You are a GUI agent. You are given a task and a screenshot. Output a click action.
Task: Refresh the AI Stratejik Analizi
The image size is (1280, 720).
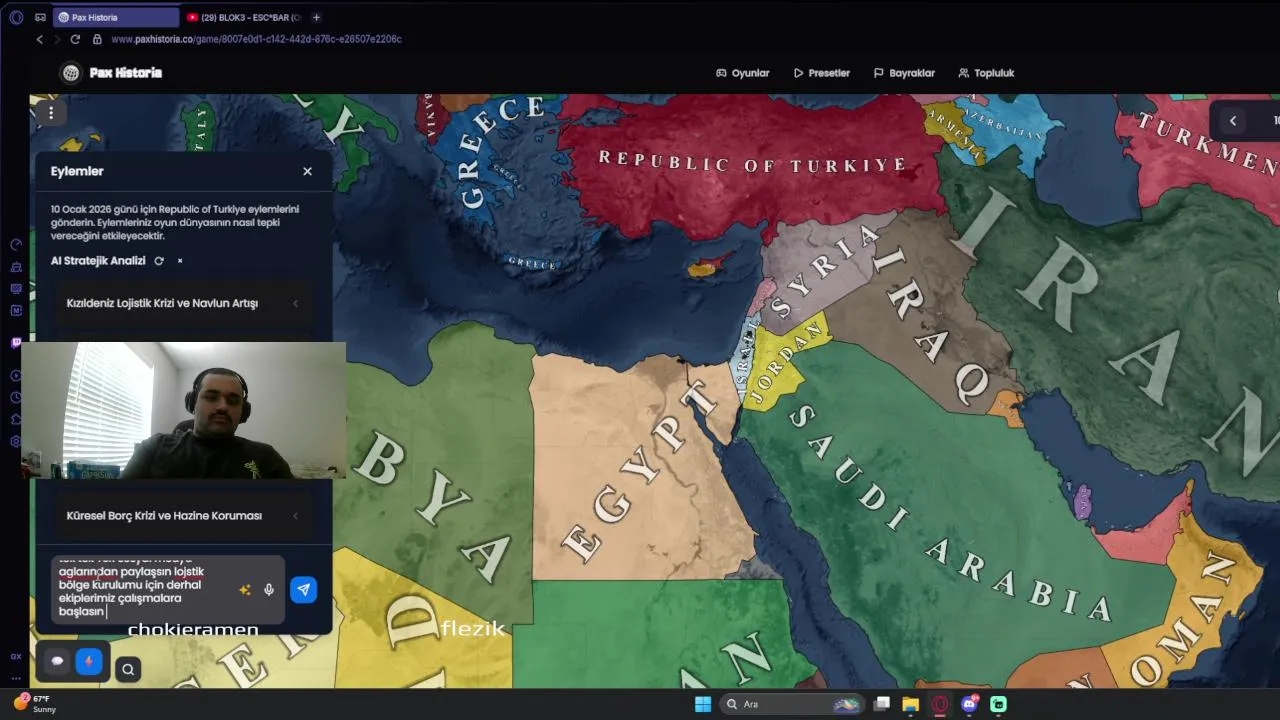(158, 261)
